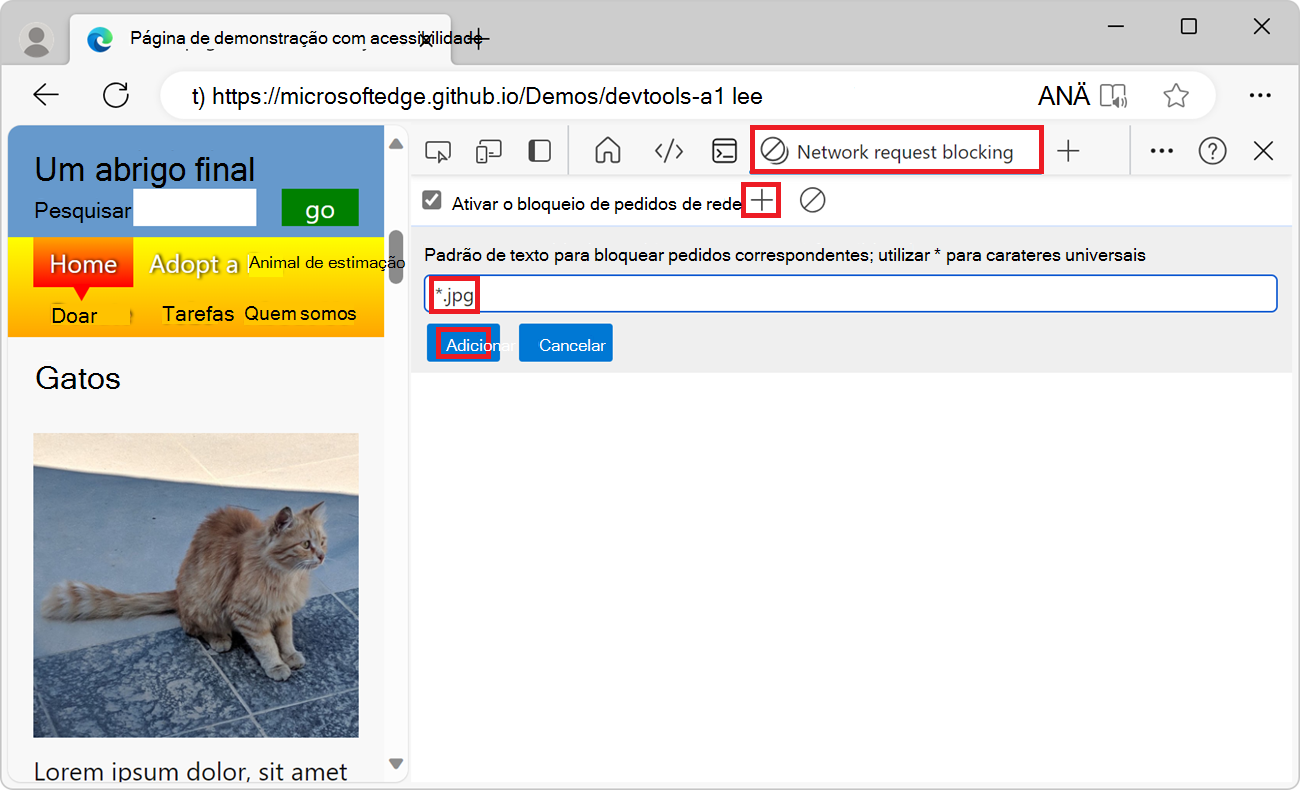Open more DevTools options with the ellipsis
This screenshot has width=1300, height=790.
point(1161,150)
